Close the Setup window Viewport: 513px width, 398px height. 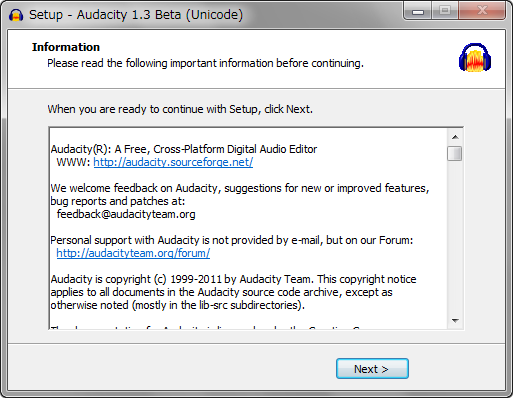tap(482, 11)
